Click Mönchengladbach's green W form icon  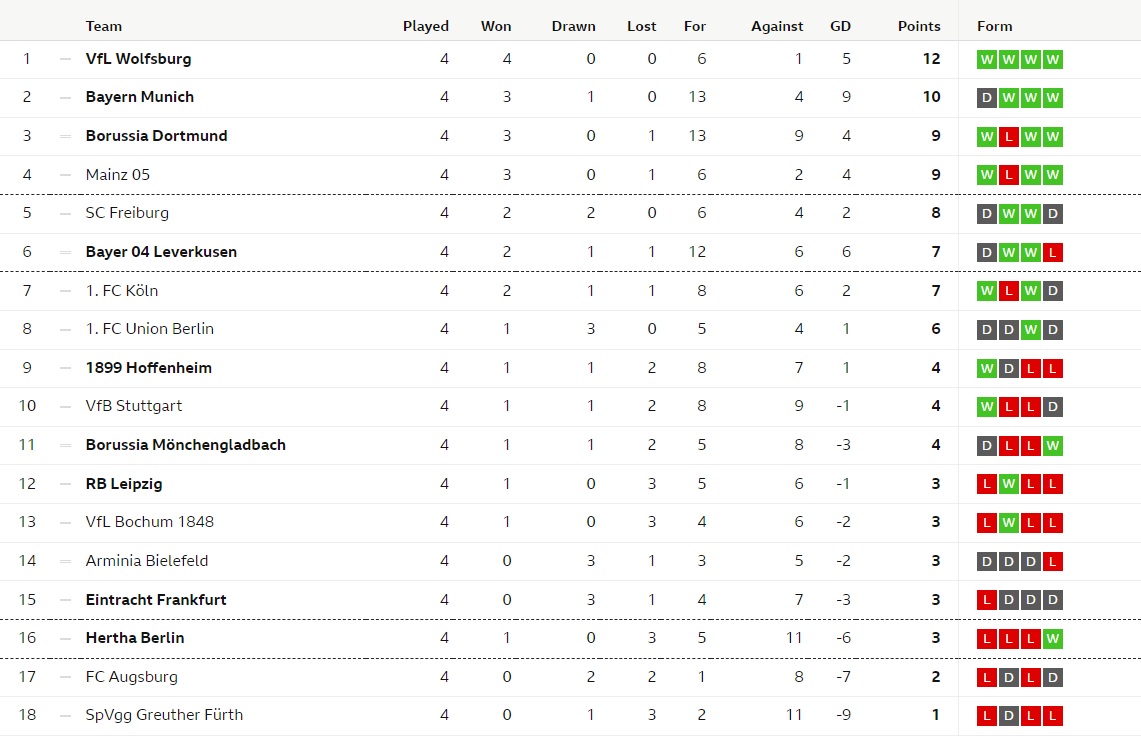1052,446
